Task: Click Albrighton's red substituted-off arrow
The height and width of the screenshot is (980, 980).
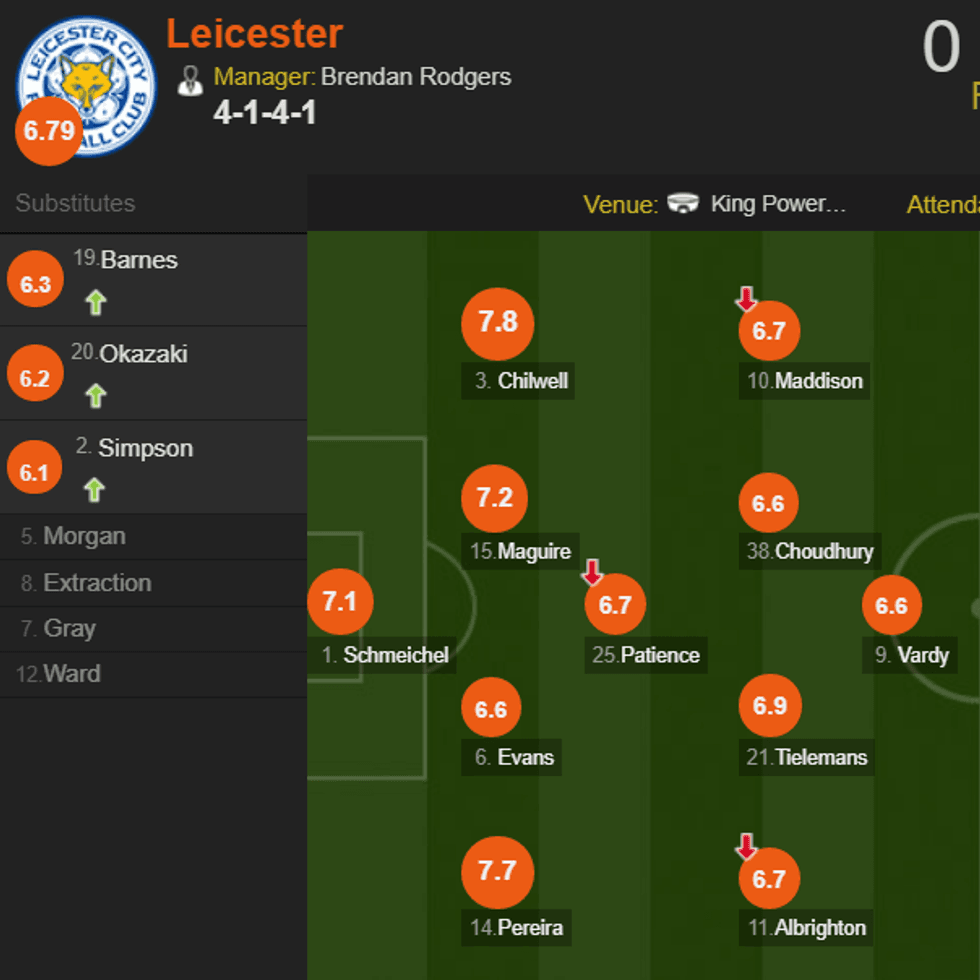Action: (746, 847)
